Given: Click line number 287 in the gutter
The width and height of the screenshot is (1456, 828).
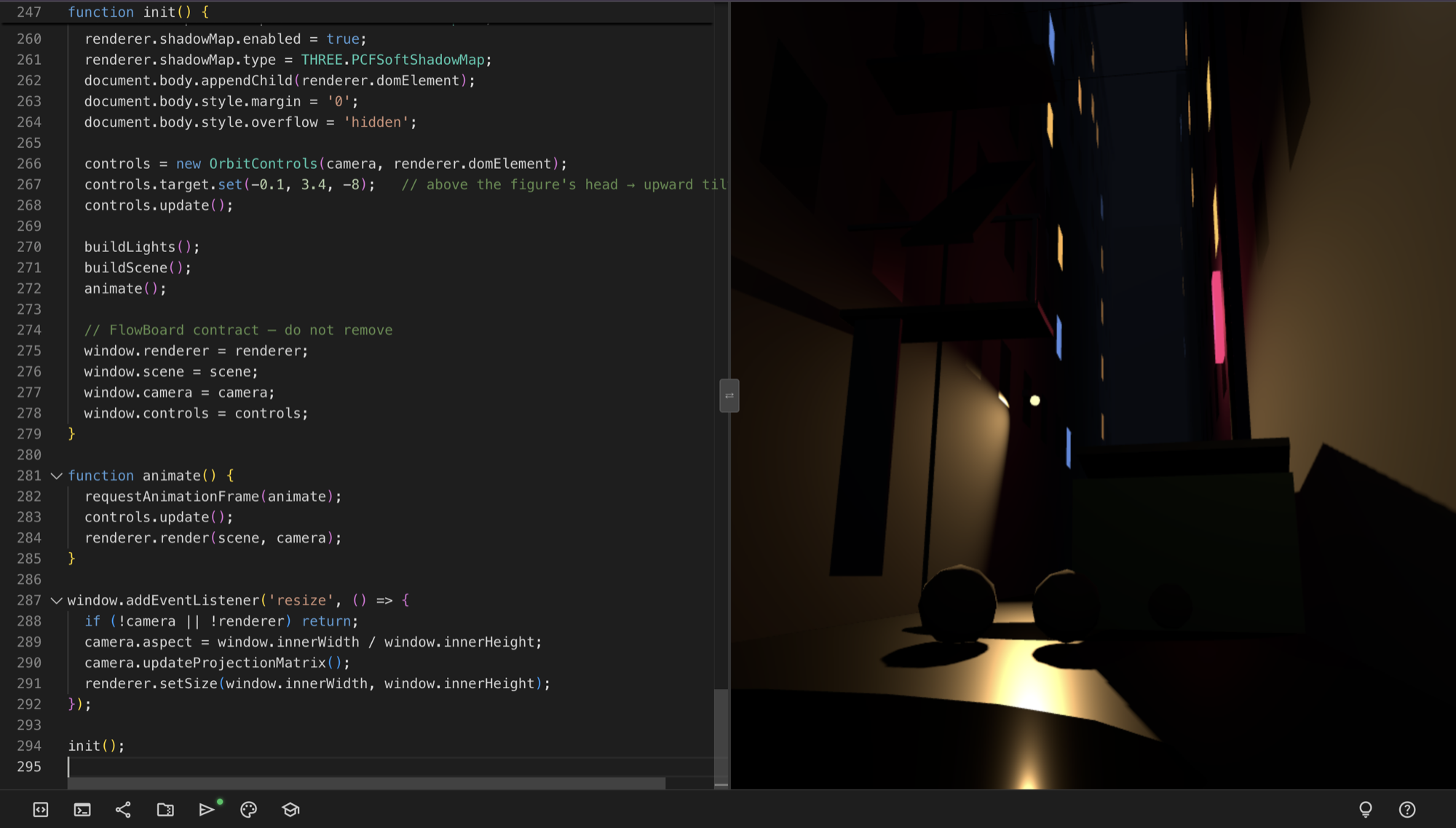Looking at the screenshot, I should (29, 601).
